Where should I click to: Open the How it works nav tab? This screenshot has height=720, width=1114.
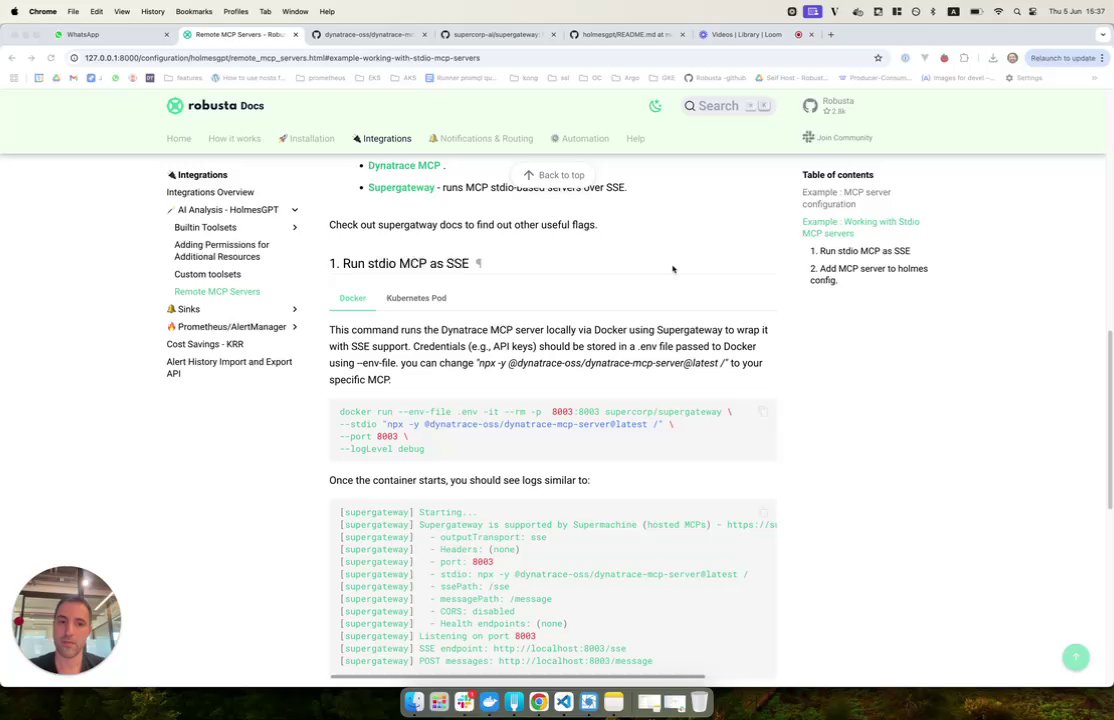[234, 139]
